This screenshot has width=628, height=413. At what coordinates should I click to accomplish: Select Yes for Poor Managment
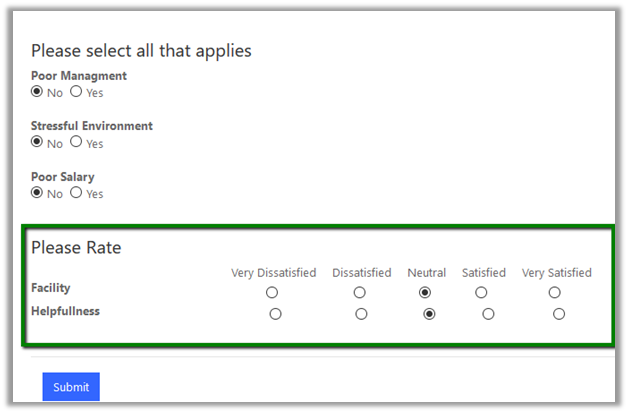[x=76, y=92]
